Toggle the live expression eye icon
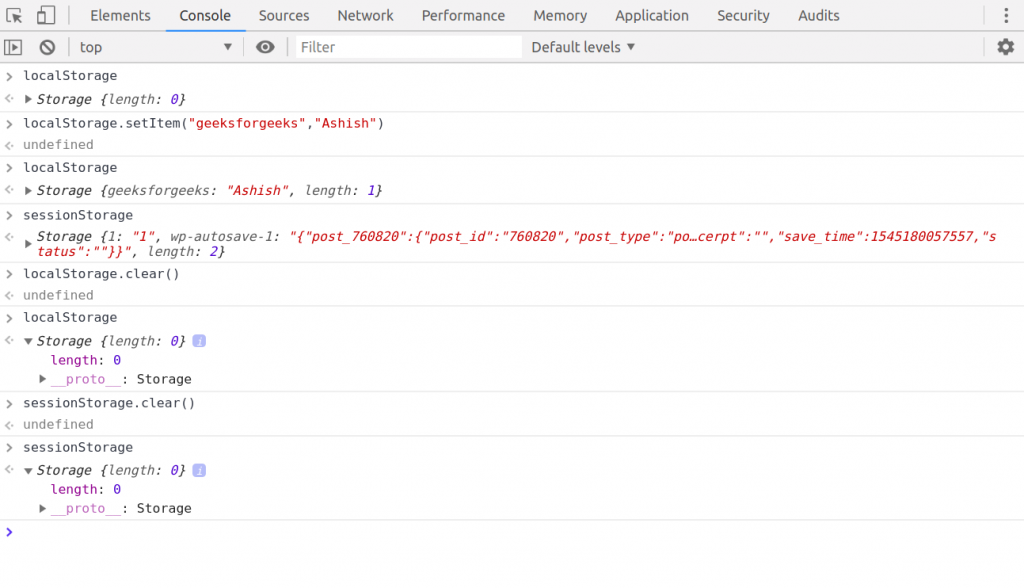 point(265,47)
